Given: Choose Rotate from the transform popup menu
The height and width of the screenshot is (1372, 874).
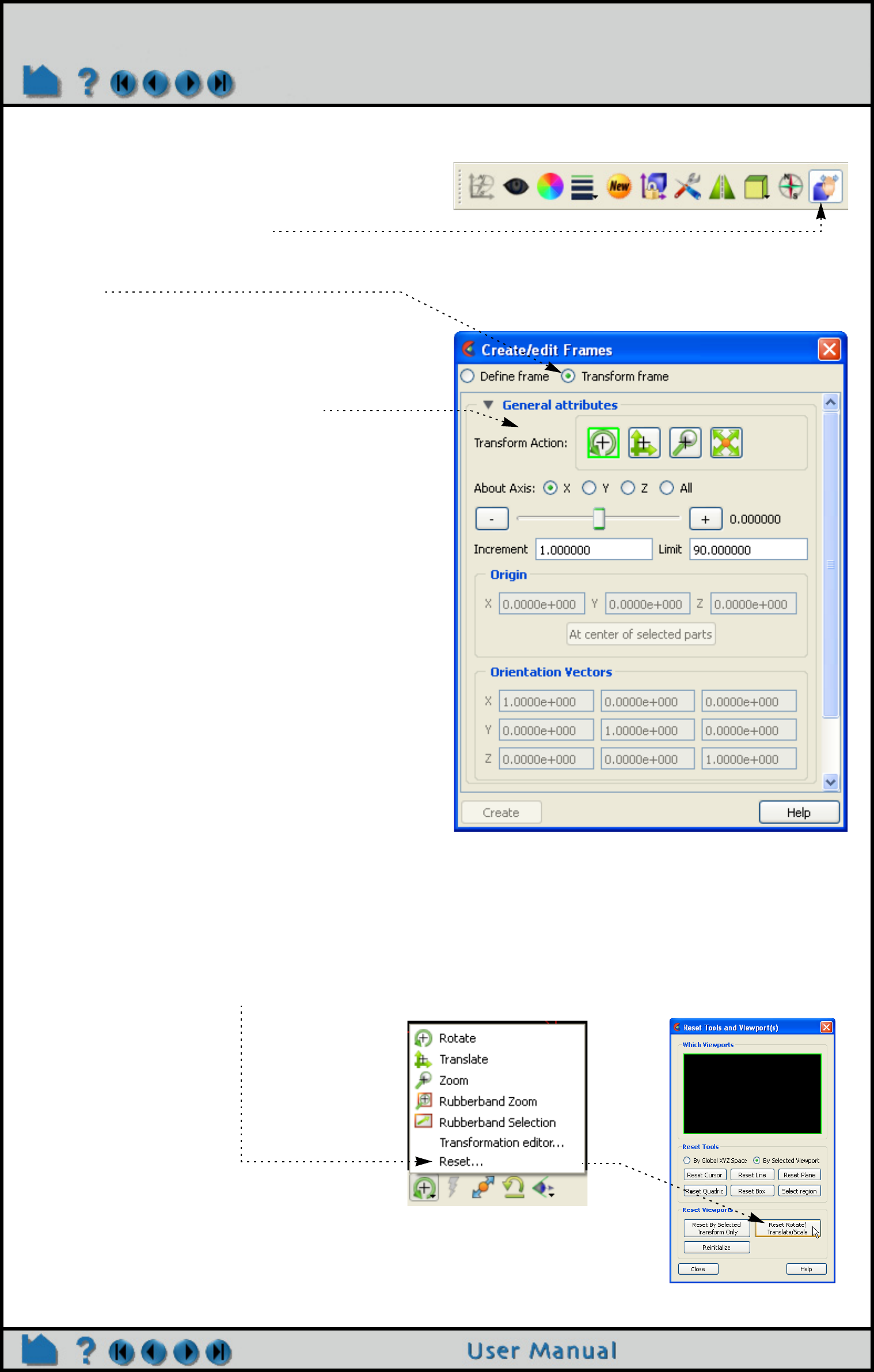Looking at the screenshot, I should tap(497, 1038).
